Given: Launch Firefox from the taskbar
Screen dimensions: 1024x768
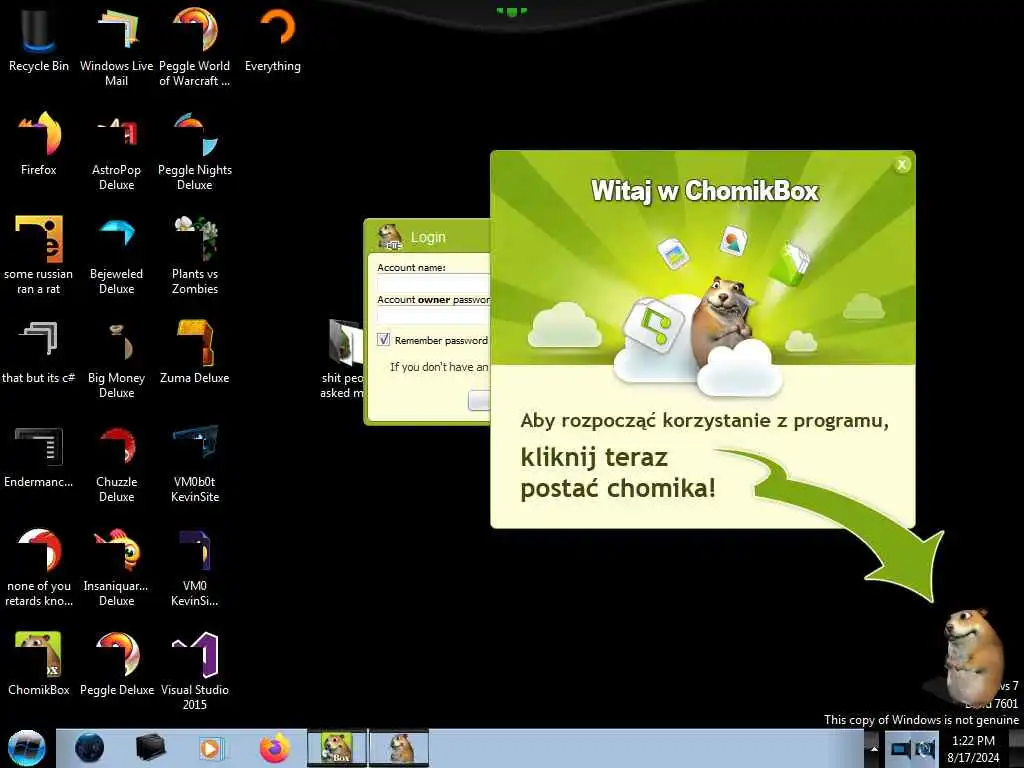Looking at the screenshot, I should 274,748.
